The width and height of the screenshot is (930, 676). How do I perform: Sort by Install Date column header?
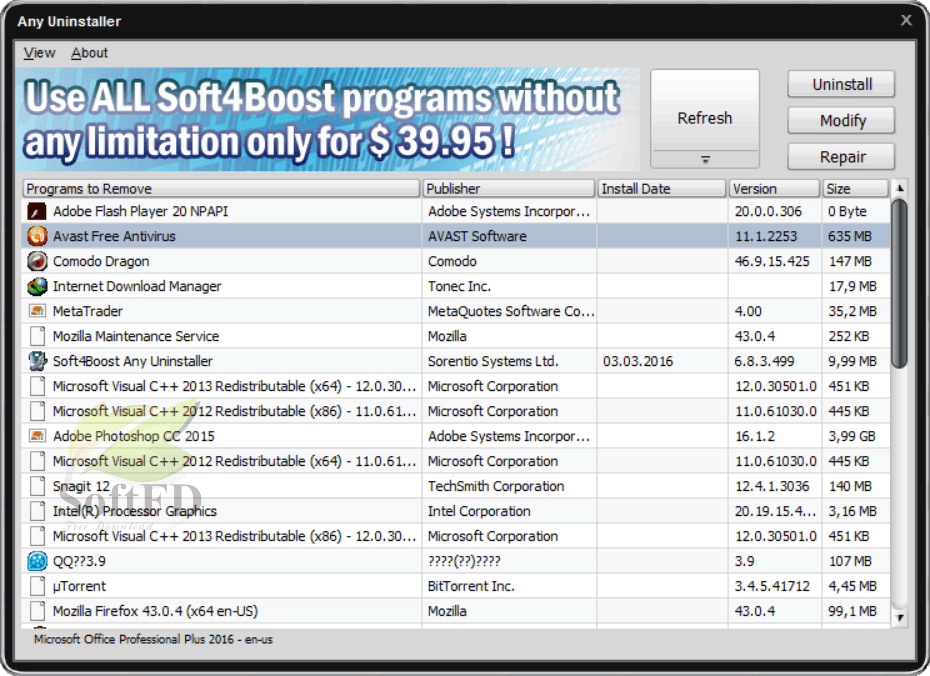pyautogui.click(x=662, y=189)
